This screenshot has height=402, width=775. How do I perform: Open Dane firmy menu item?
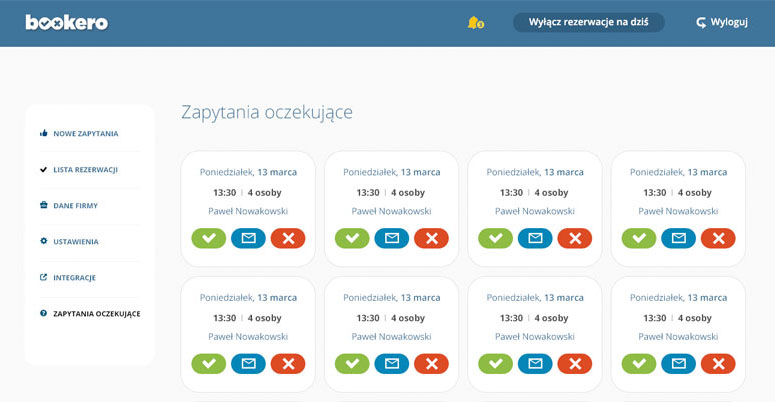click(x=75, y=205)
